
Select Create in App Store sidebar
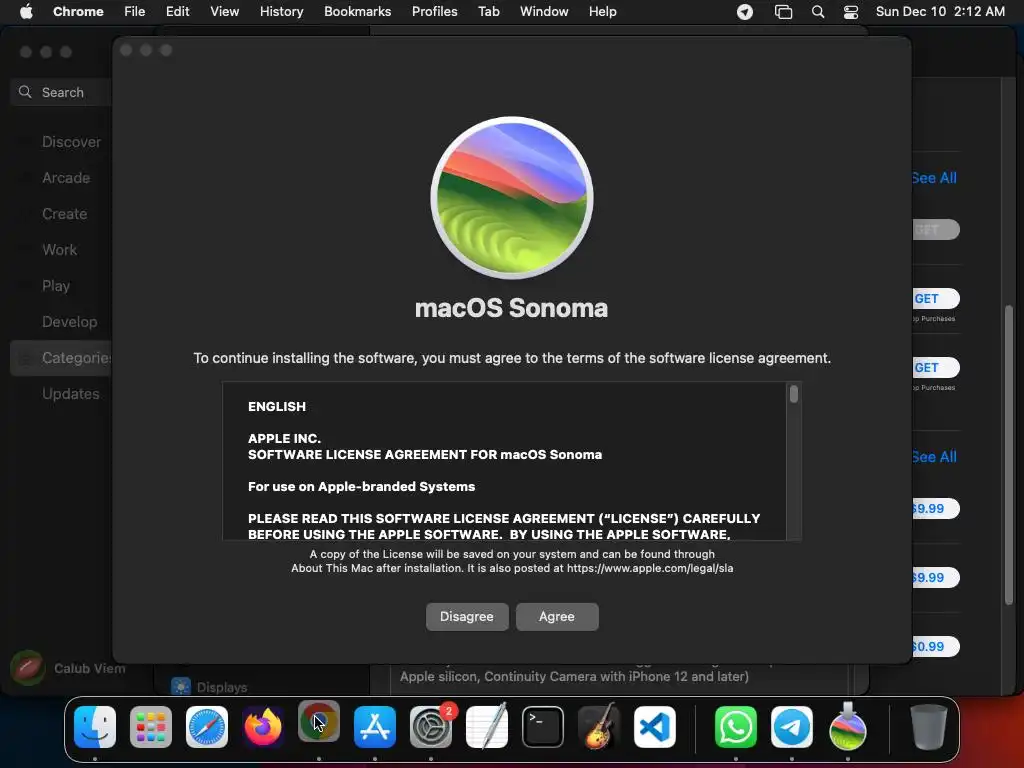(x=65, y=214)
